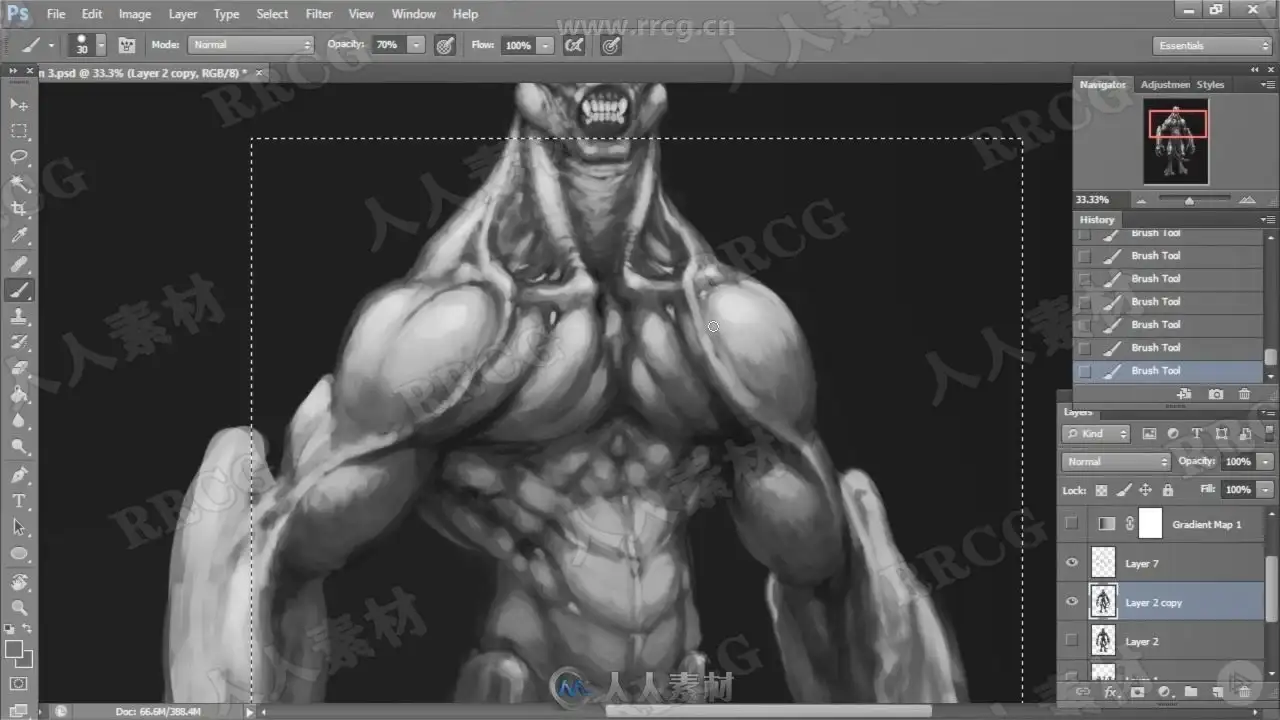
Task: Enable airbrush mode
Action: pyautogui.click(x=574, y=45)
